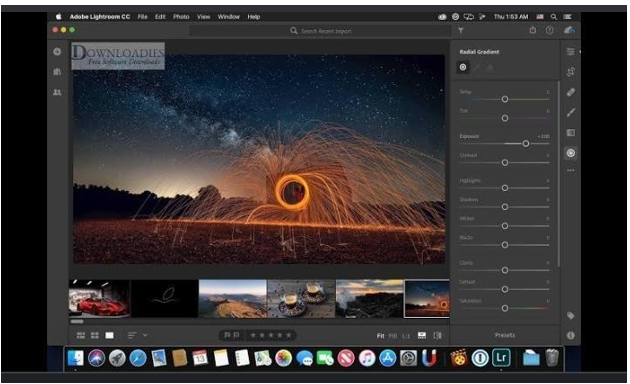Image resolution: width=630 pixels, height=384 pixels.
Task: Select the Radial Gradient tool
Action: tap(571, 153)
